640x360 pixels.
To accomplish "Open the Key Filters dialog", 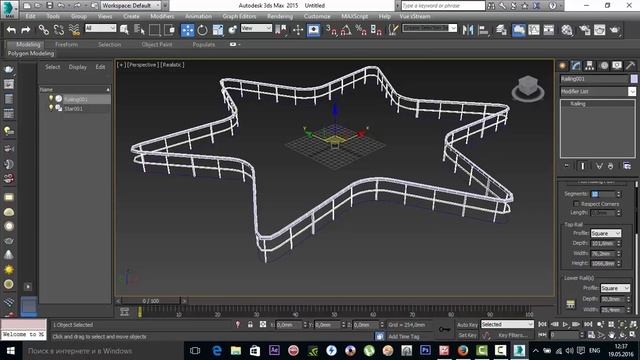I will click(x=513, y=335).
